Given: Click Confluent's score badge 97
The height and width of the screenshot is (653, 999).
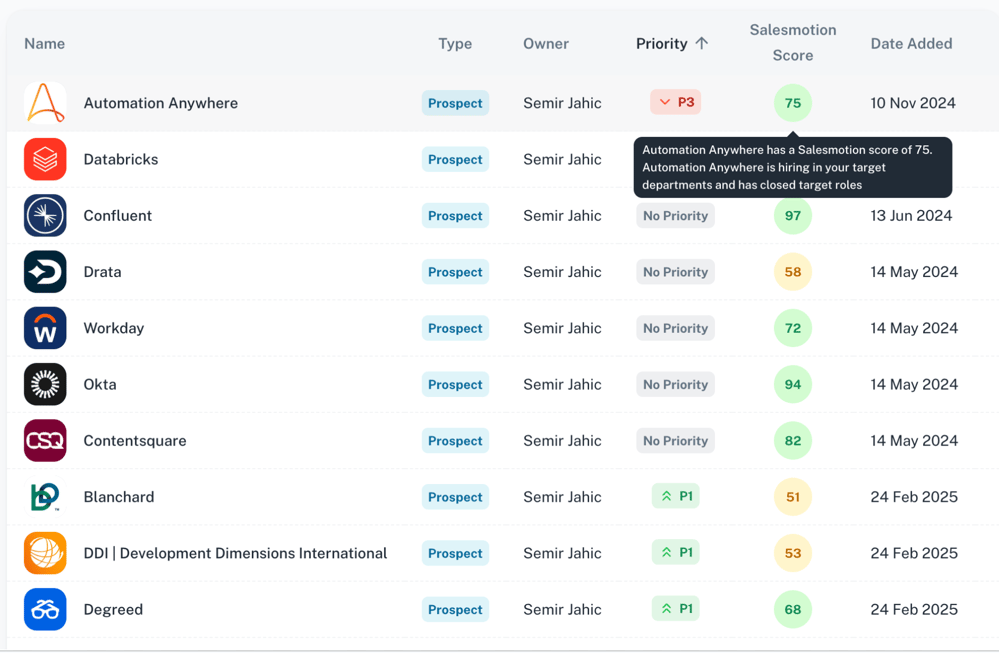Looking at the screenshot, I should pyautogui.click(x=793, y=215).
